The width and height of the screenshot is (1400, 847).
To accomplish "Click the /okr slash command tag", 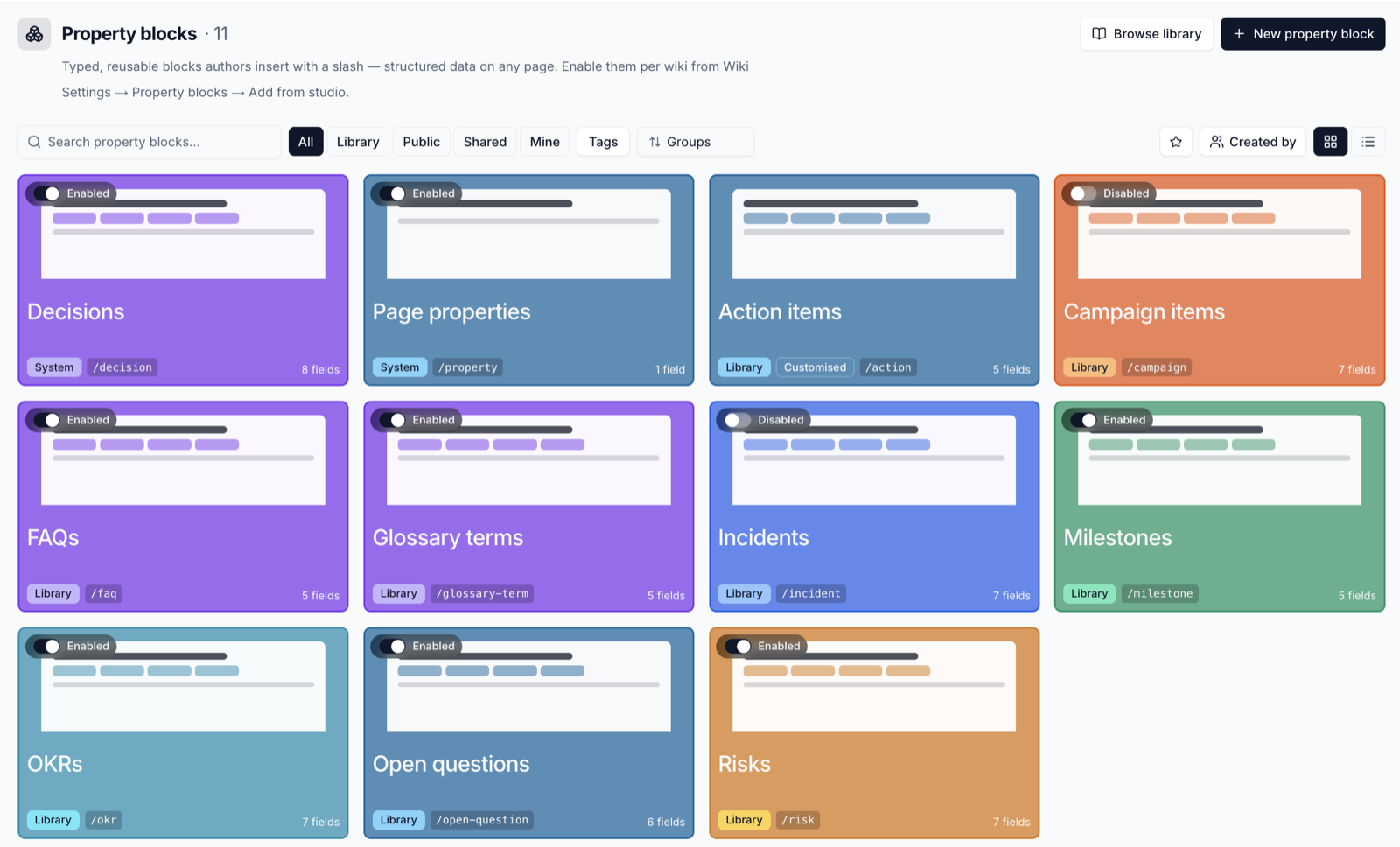I will coord(104,820).
